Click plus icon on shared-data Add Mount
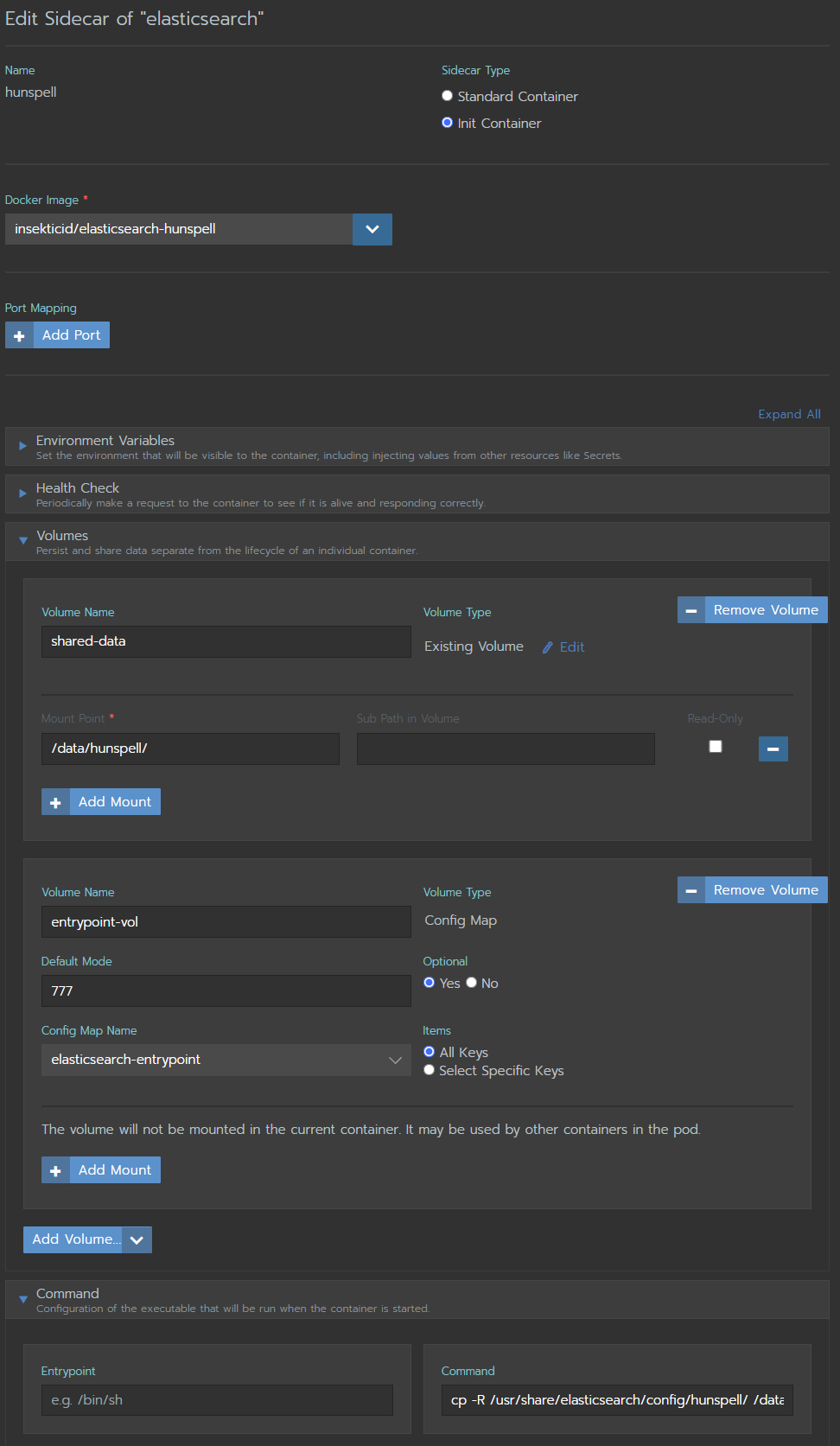 tap(55, 802)
